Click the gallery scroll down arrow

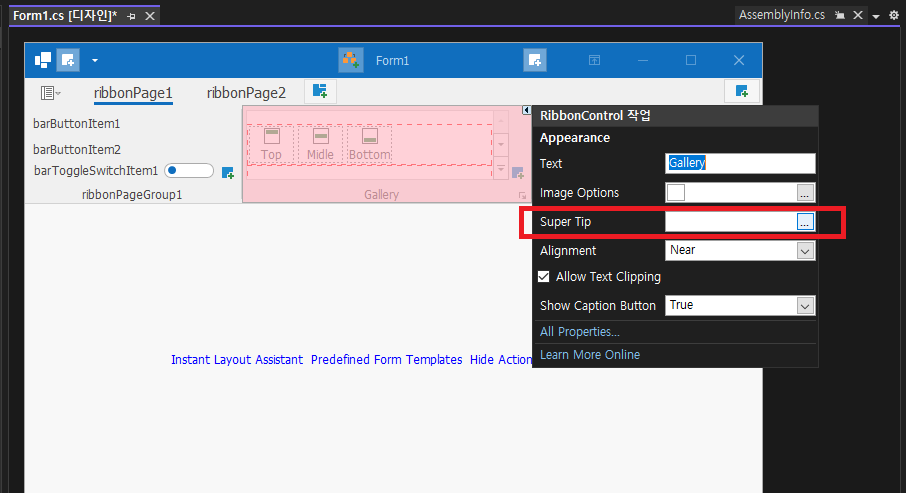501,144
